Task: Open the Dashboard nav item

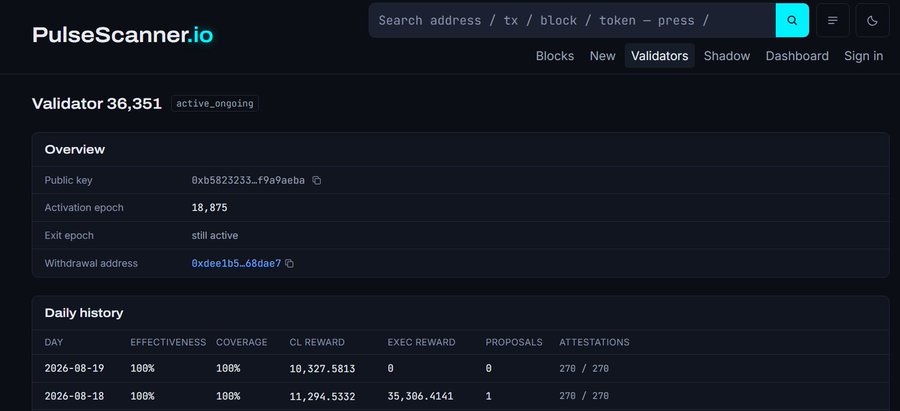Action: [x=797, y=56]
